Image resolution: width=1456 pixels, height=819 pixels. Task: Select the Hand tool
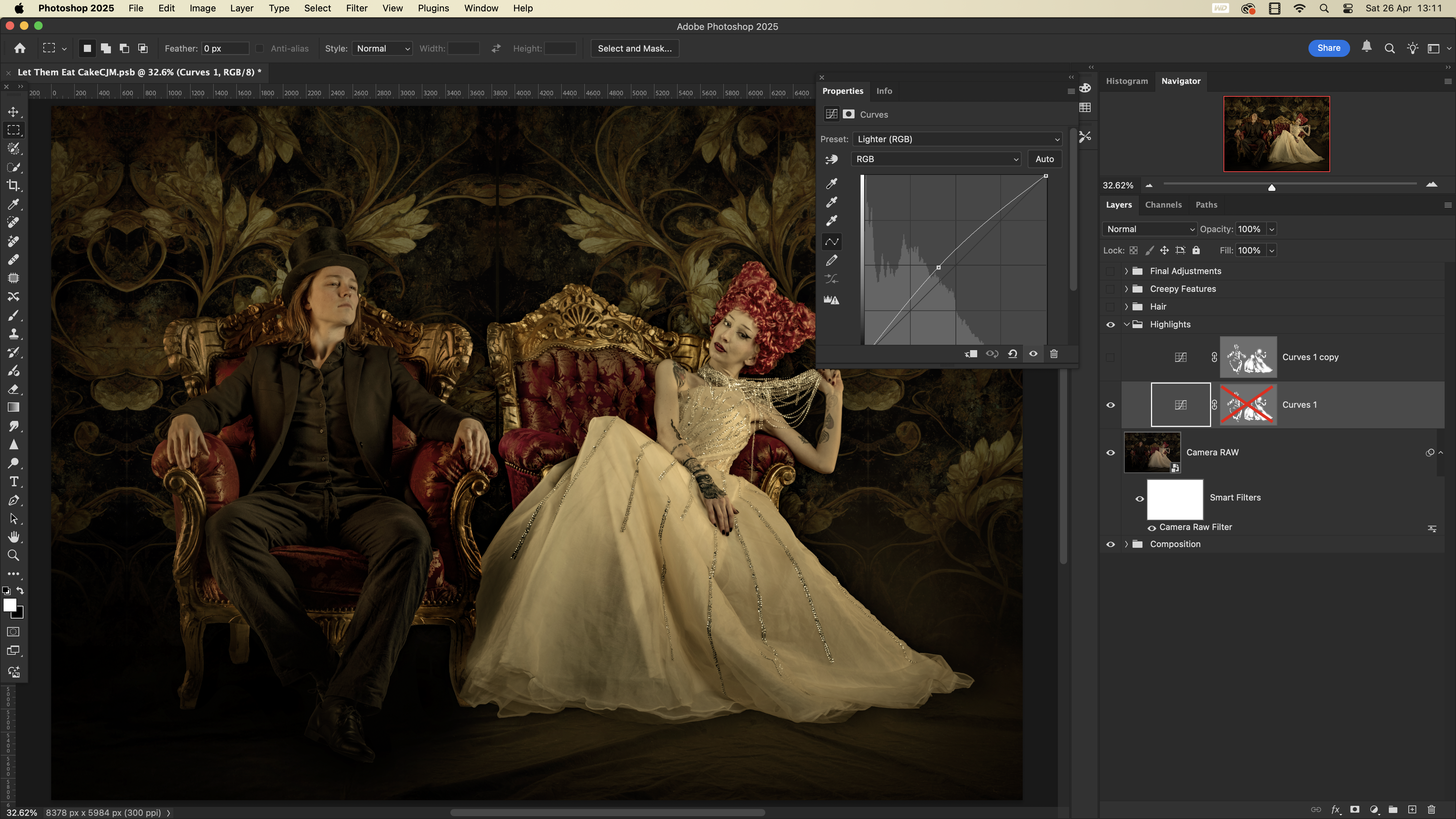[x=14, y=537]
